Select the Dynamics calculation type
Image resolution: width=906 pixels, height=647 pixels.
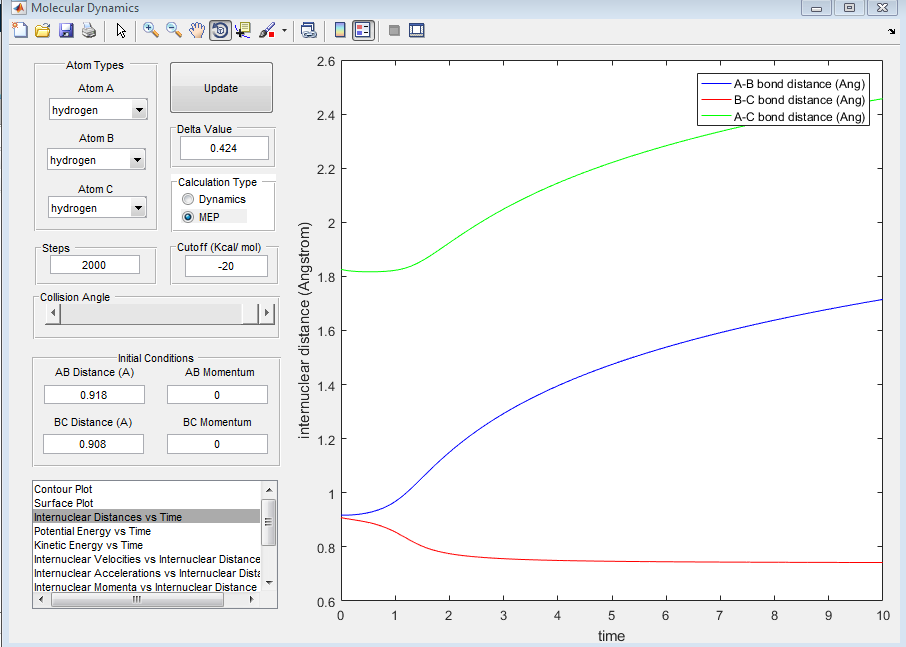[189, 200]
